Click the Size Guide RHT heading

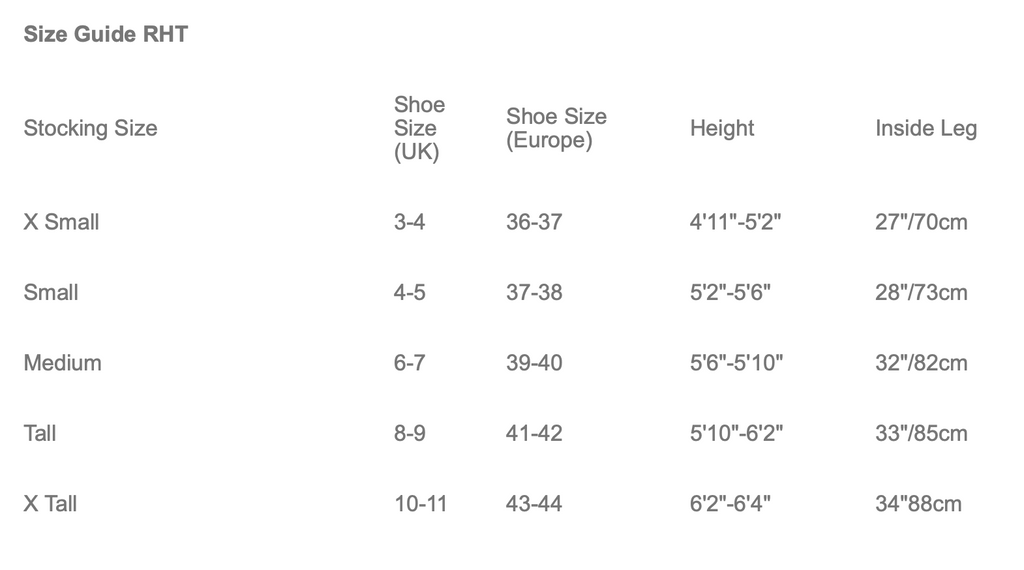[105, 35]
